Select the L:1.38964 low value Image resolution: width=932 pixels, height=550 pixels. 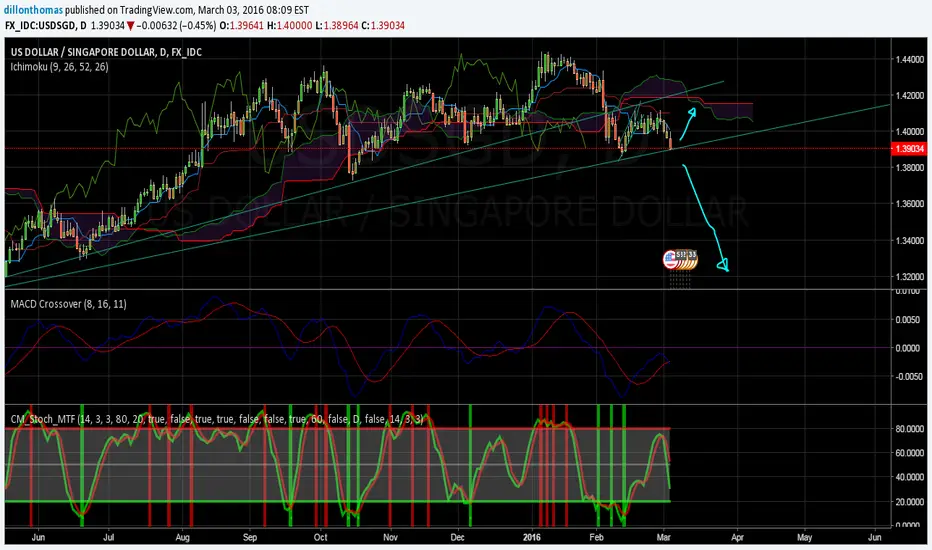tap(336, 26)
